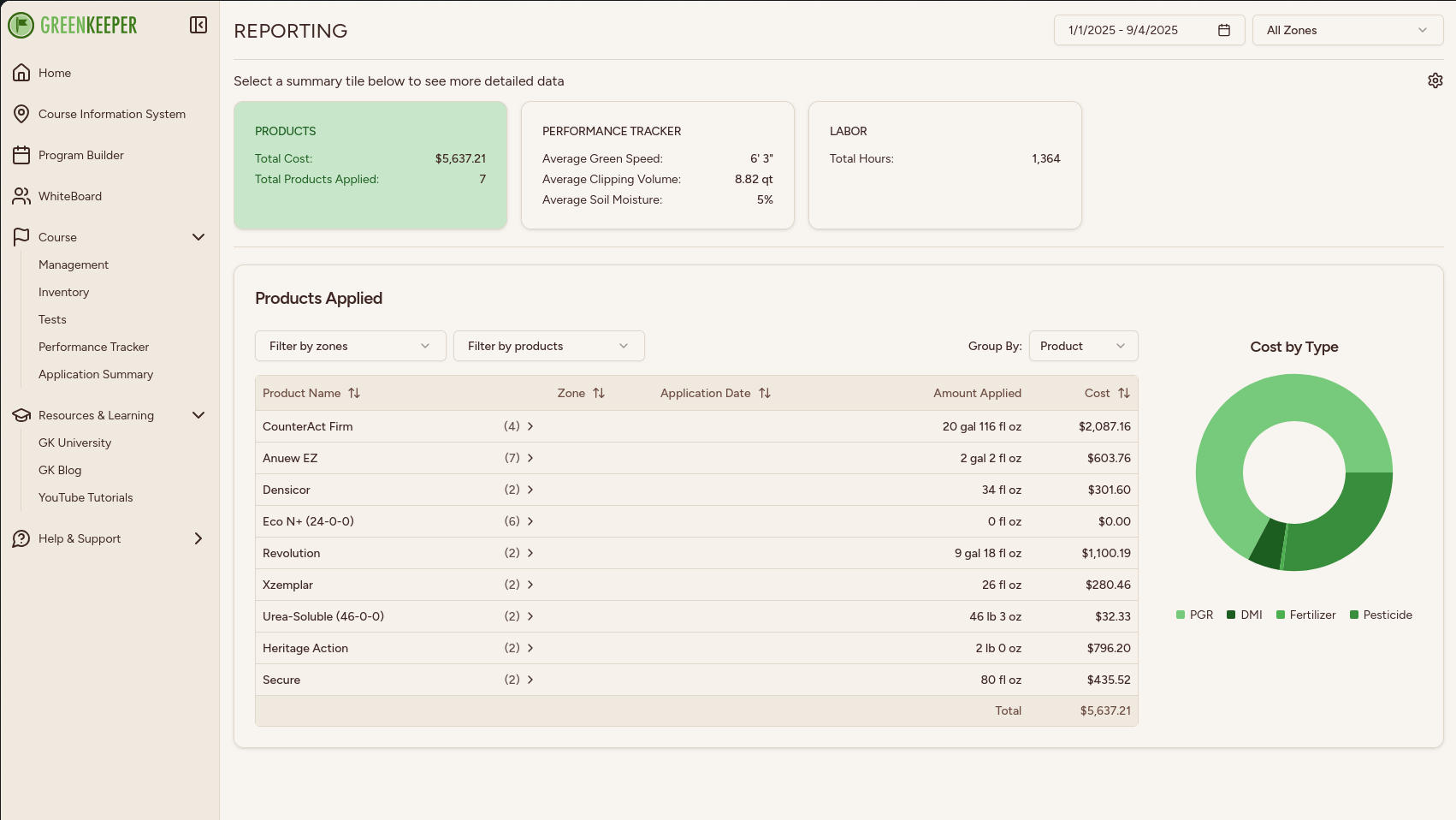Expand the CounterAct Firm row chevron

coord(530,426)
